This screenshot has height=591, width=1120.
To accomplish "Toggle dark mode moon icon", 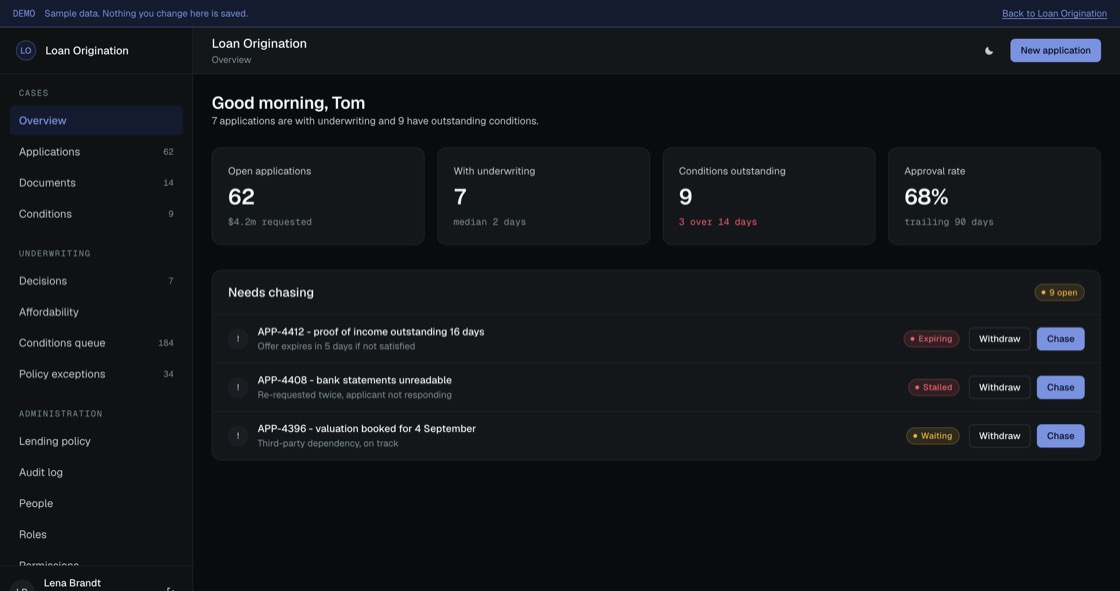I will (x=989, y=51).
